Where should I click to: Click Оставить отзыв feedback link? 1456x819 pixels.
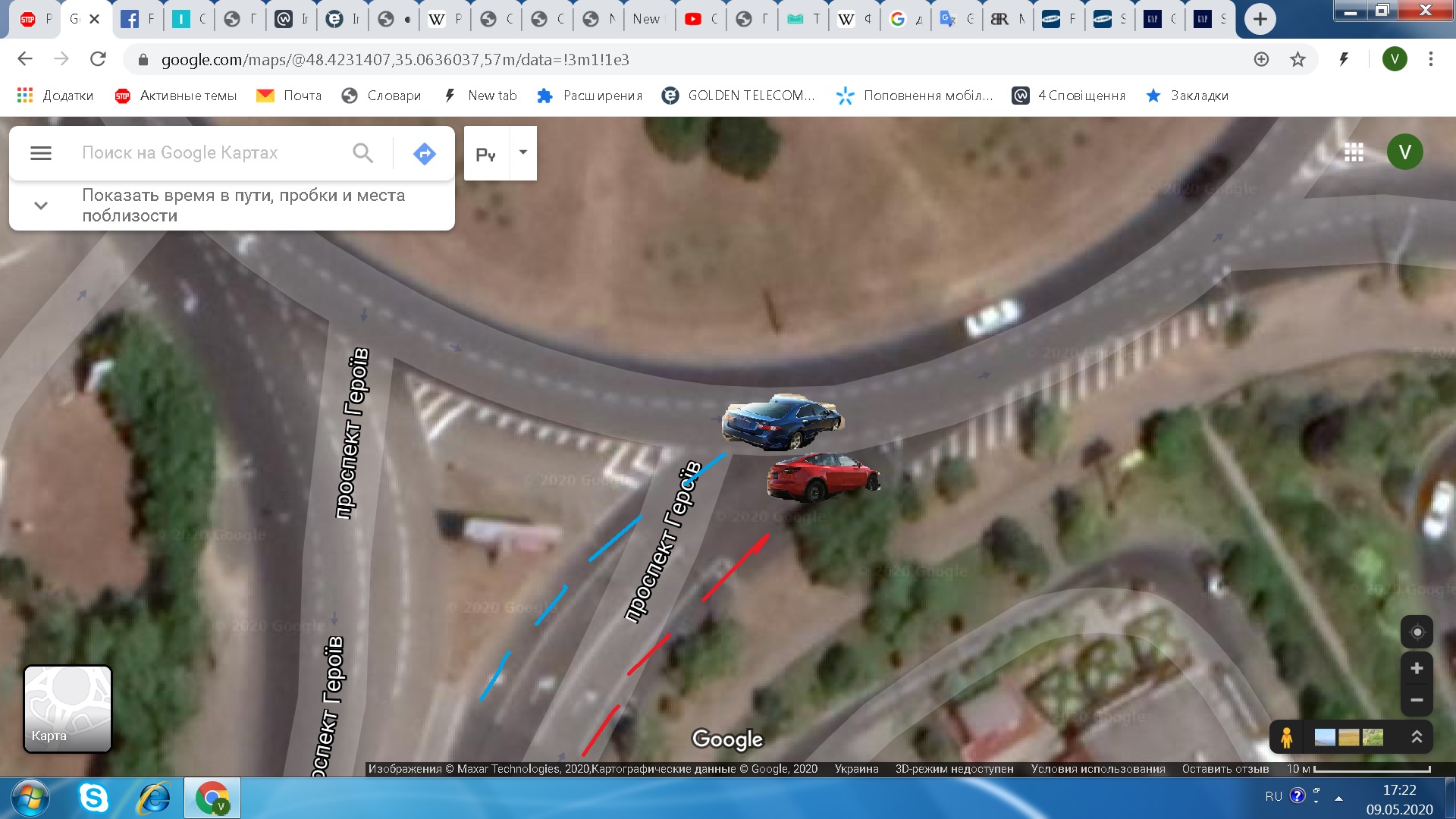pyautogui.click(x=1225, y=769)
